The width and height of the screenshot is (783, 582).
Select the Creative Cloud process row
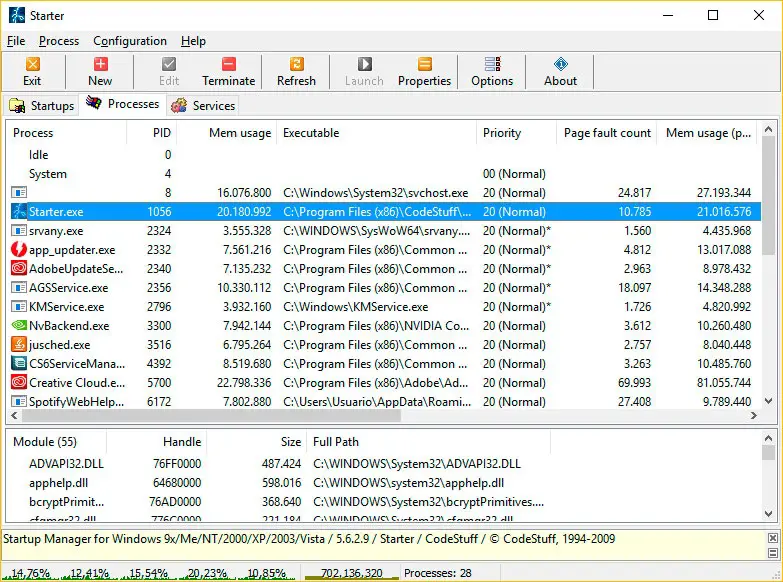[x=76, y=382]
